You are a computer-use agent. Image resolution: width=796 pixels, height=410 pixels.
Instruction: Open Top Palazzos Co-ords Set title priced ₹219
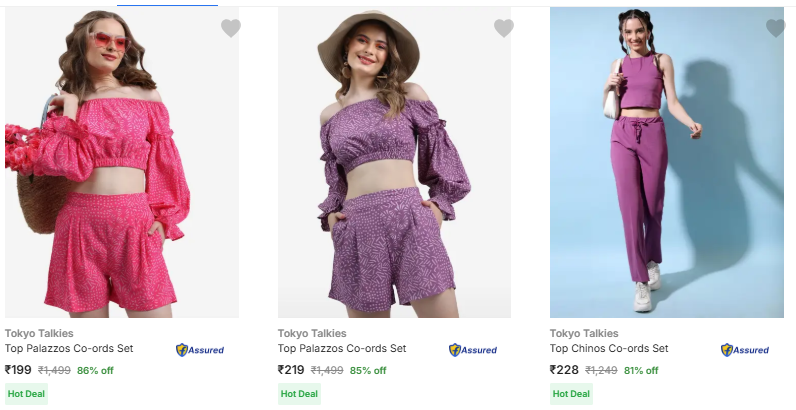coord(342,349)
